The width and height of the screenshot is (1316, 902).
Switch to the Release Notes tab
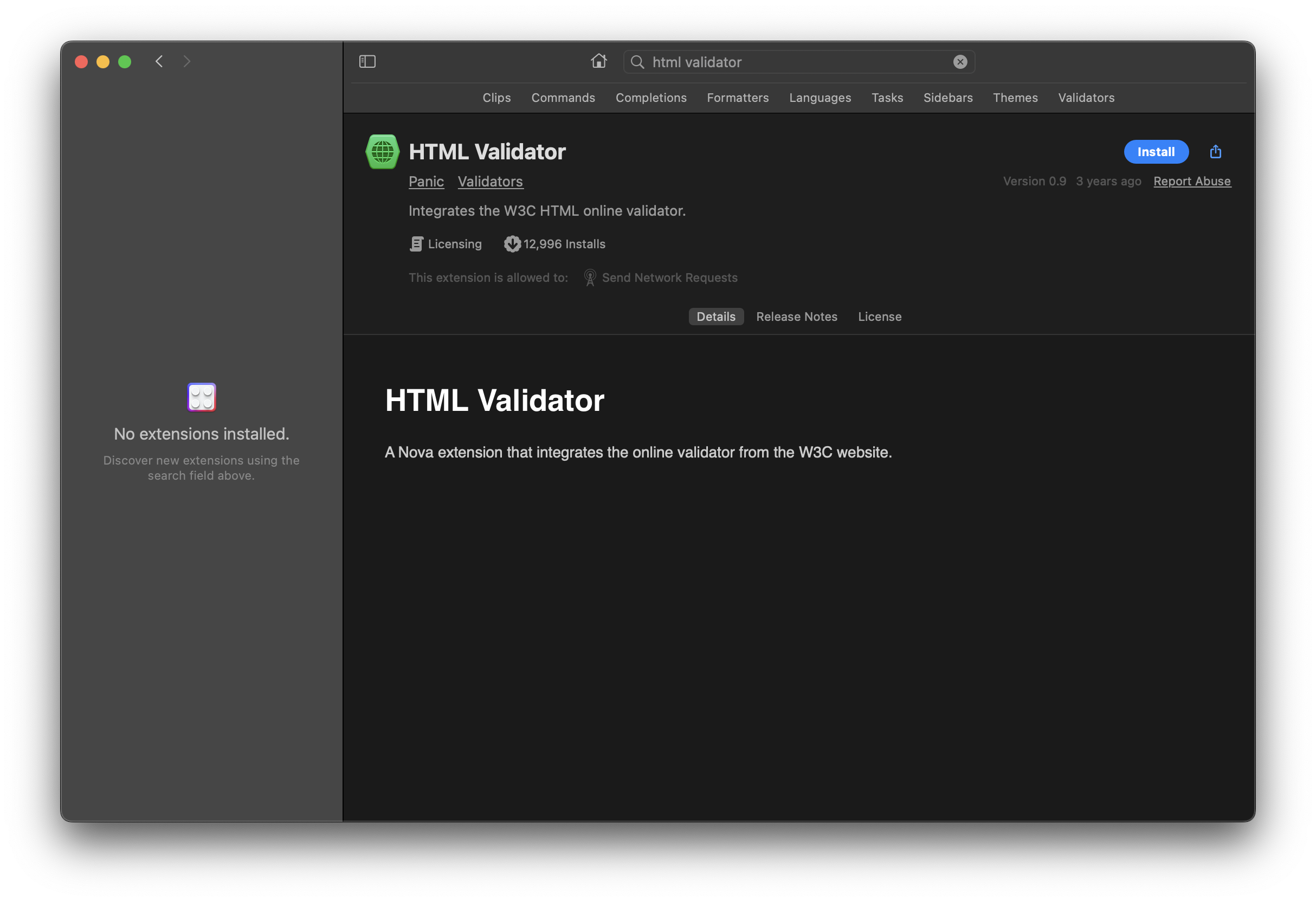(x=796, y=317)
